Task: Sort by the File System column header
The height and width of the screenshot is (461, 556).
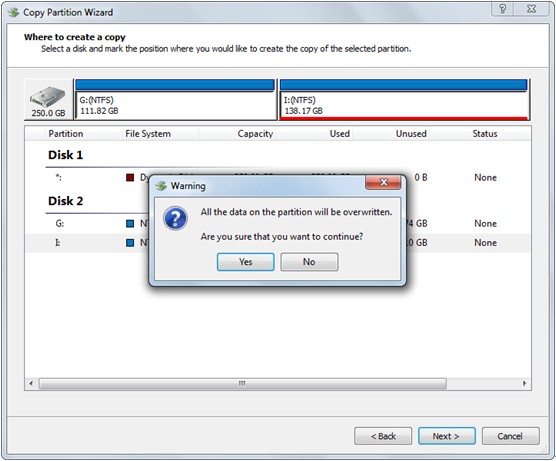Action: point(148,134)
